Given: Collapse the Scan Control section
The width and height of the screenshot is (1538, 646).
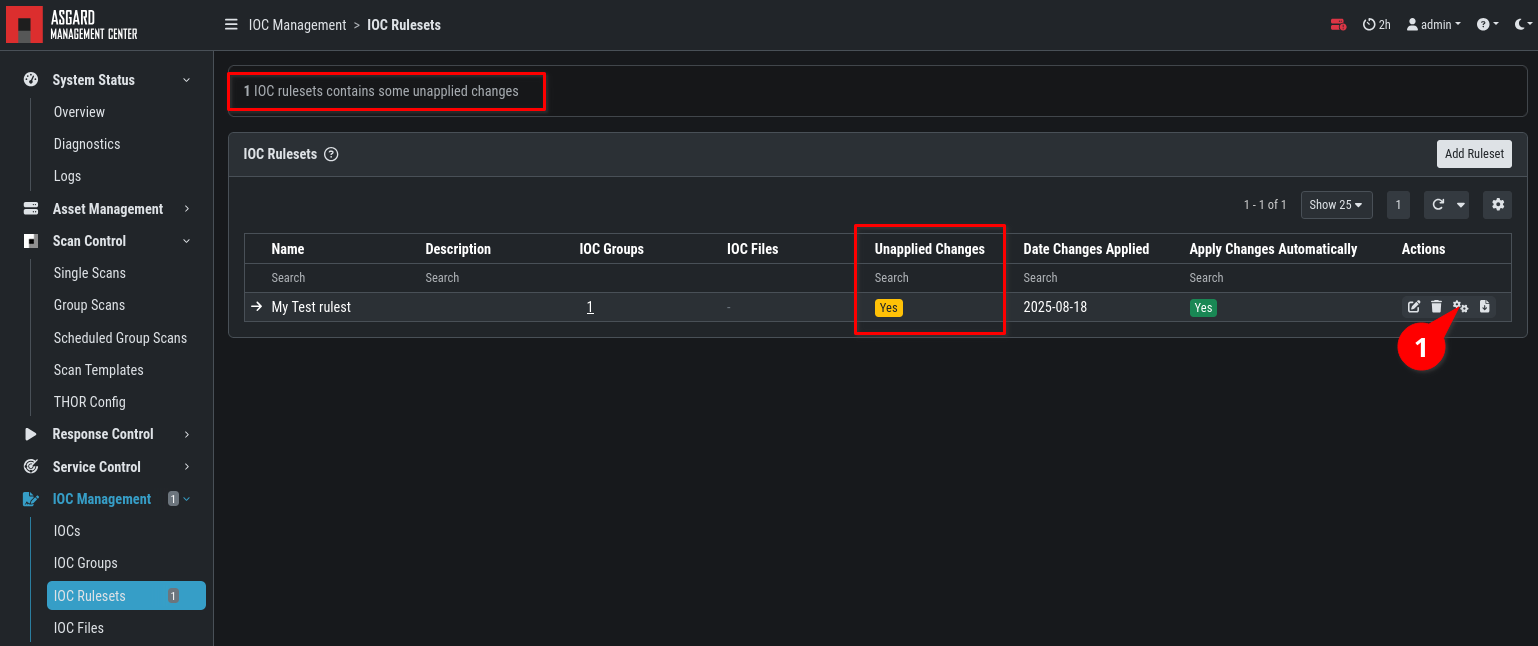Looking at the screenshot, I should point(107,241).
